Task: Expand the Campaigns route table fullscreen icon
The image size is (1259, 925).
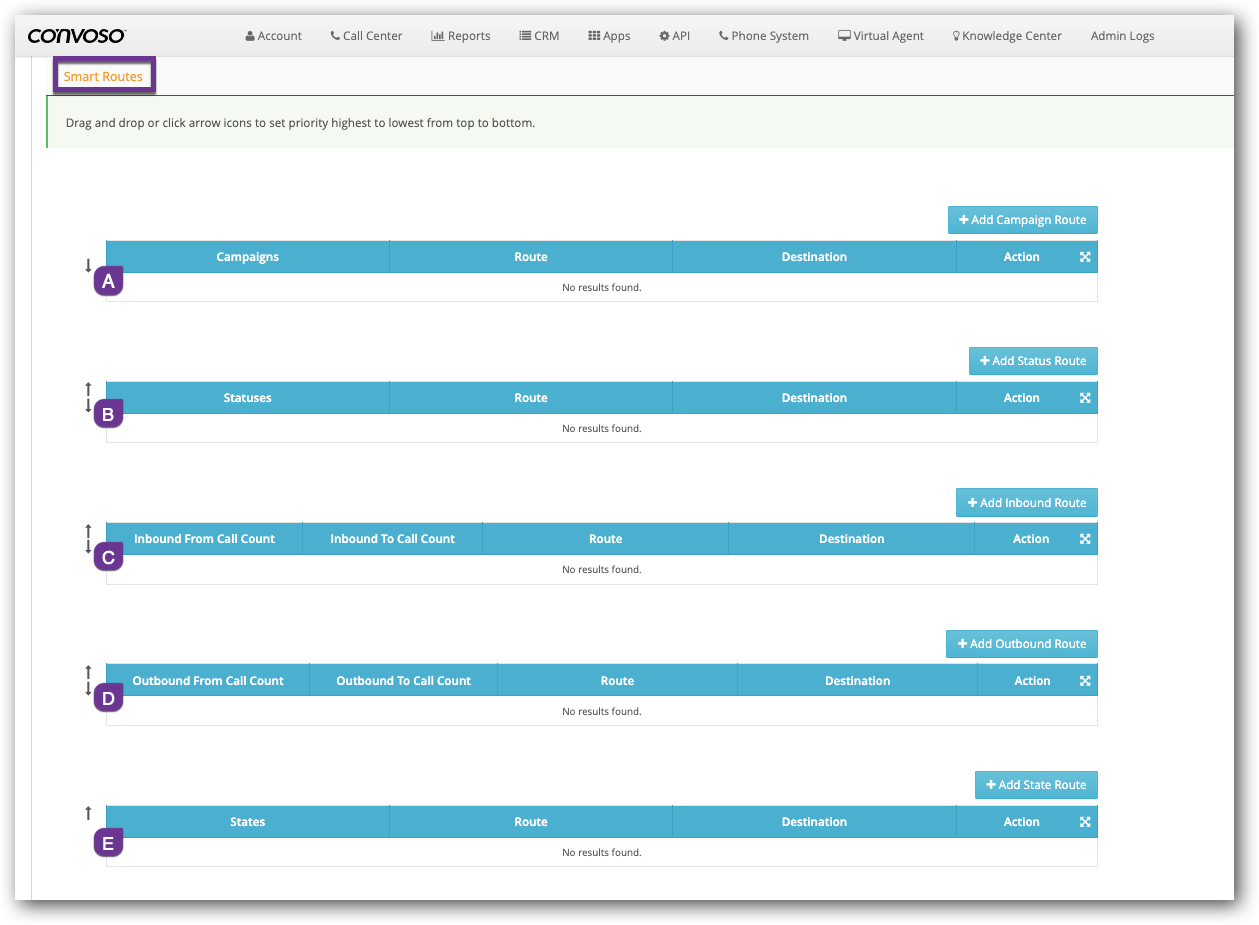Action: pyautogui.click(x=1085, y=257)
